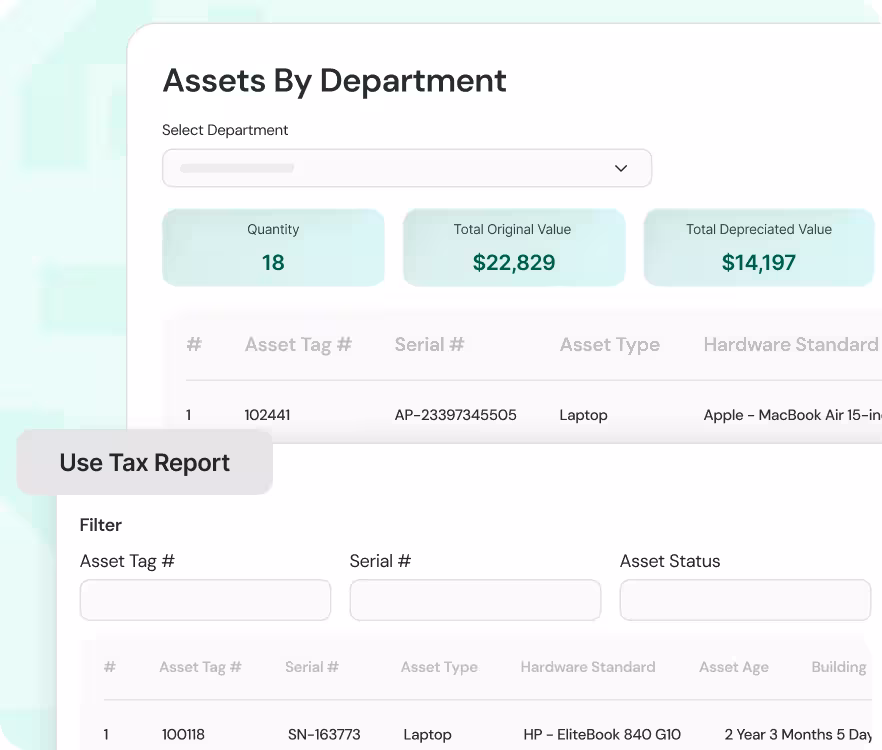Select asset tag 102441 row

click(267, 415)
